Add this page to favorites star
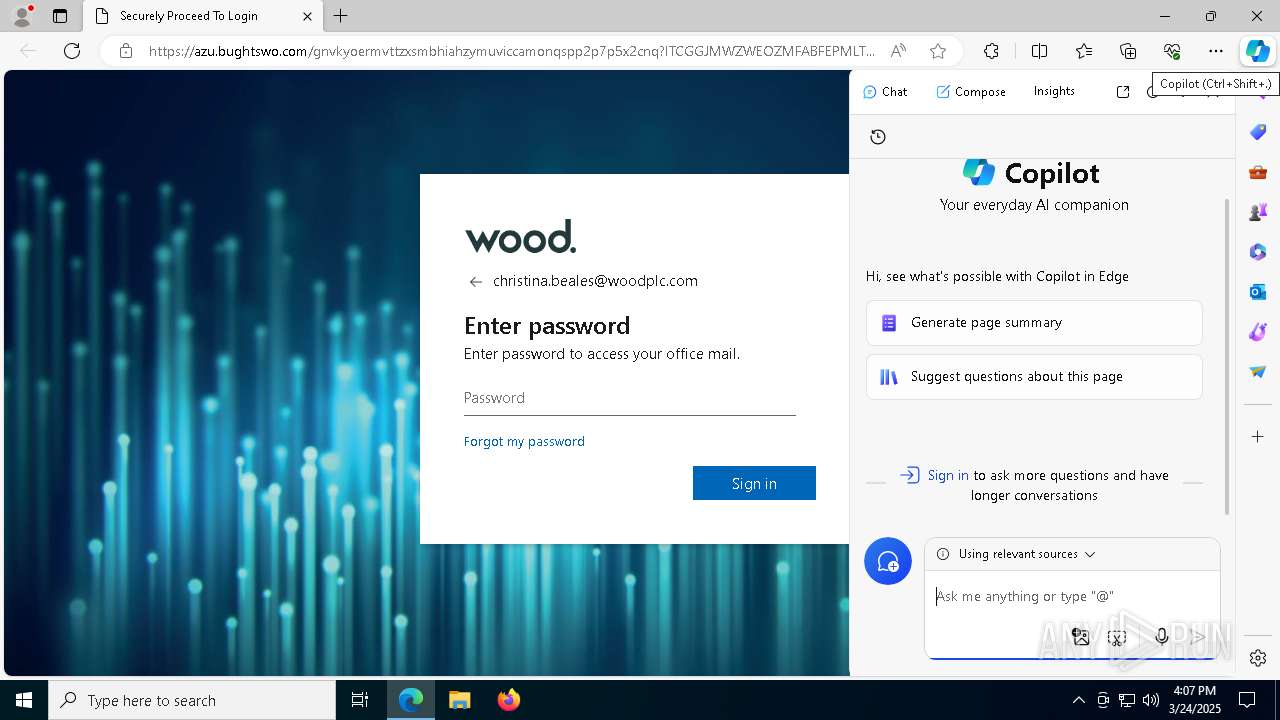1280x720 pixels. pos(937,51)
